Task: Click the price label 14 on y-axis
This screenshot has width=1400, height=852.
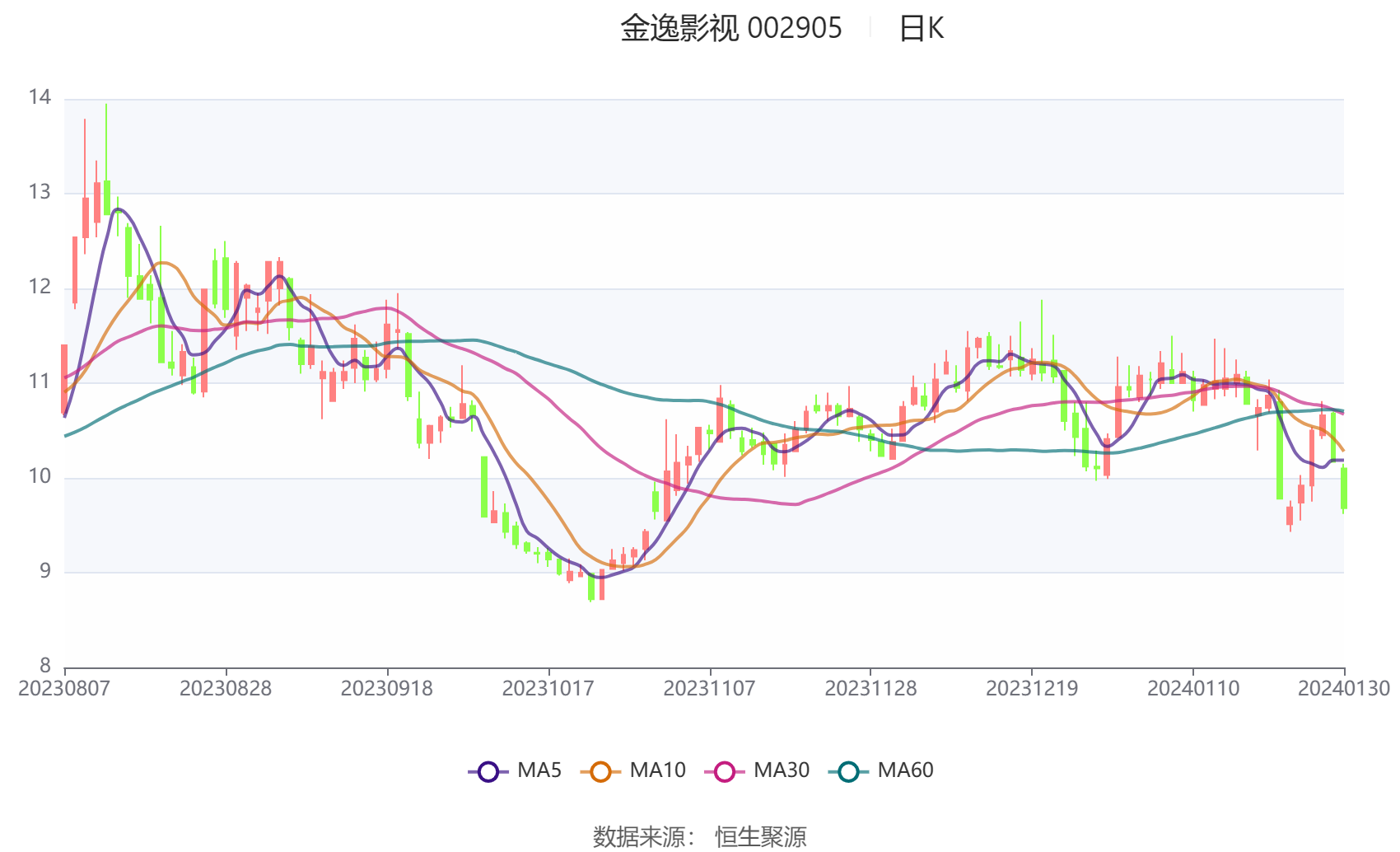Action: (40, 98)
